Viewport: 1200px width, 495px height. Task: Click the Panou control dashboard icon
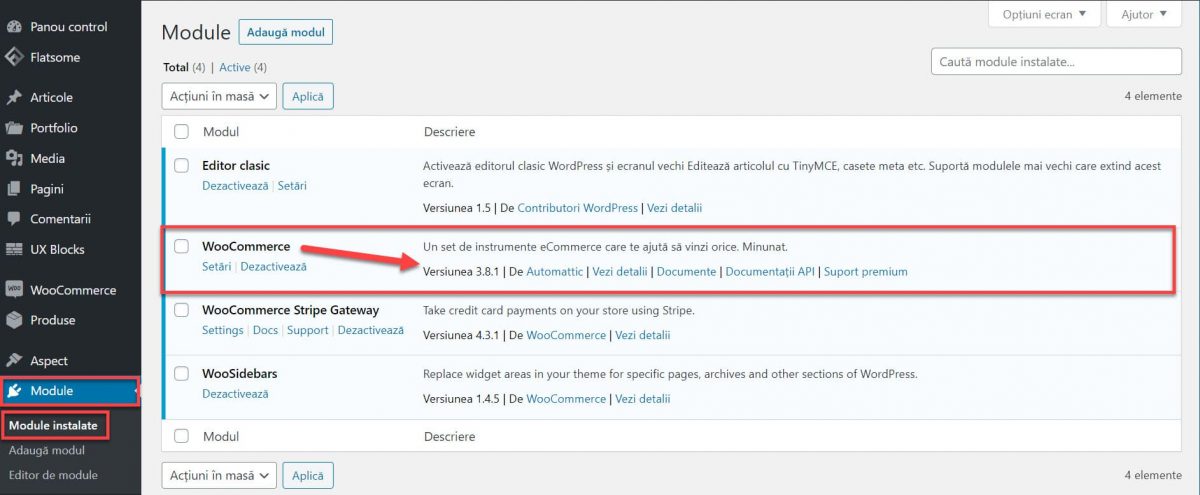point(14,27)
